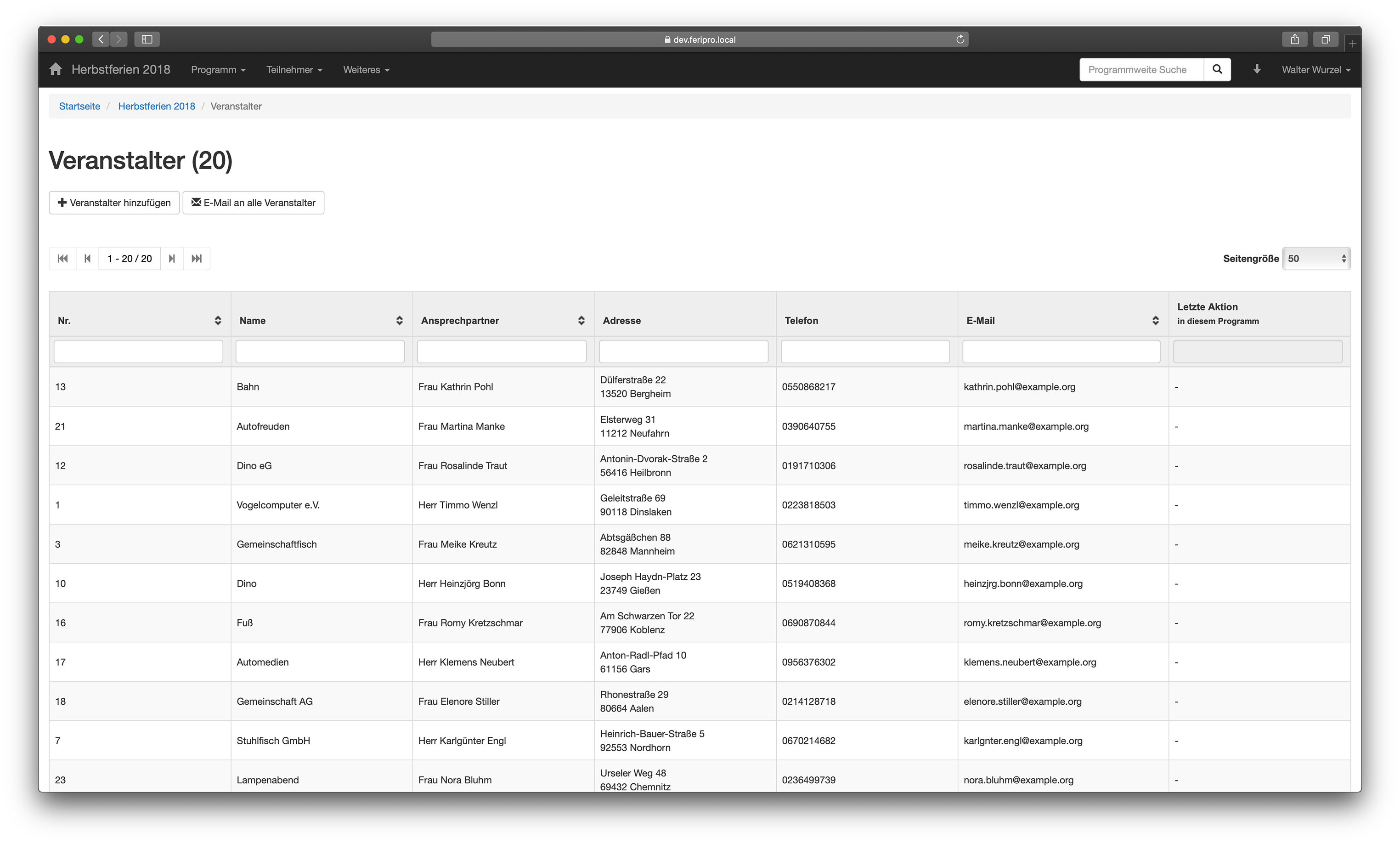Open the Programm dropdown menu

point(218,69)
